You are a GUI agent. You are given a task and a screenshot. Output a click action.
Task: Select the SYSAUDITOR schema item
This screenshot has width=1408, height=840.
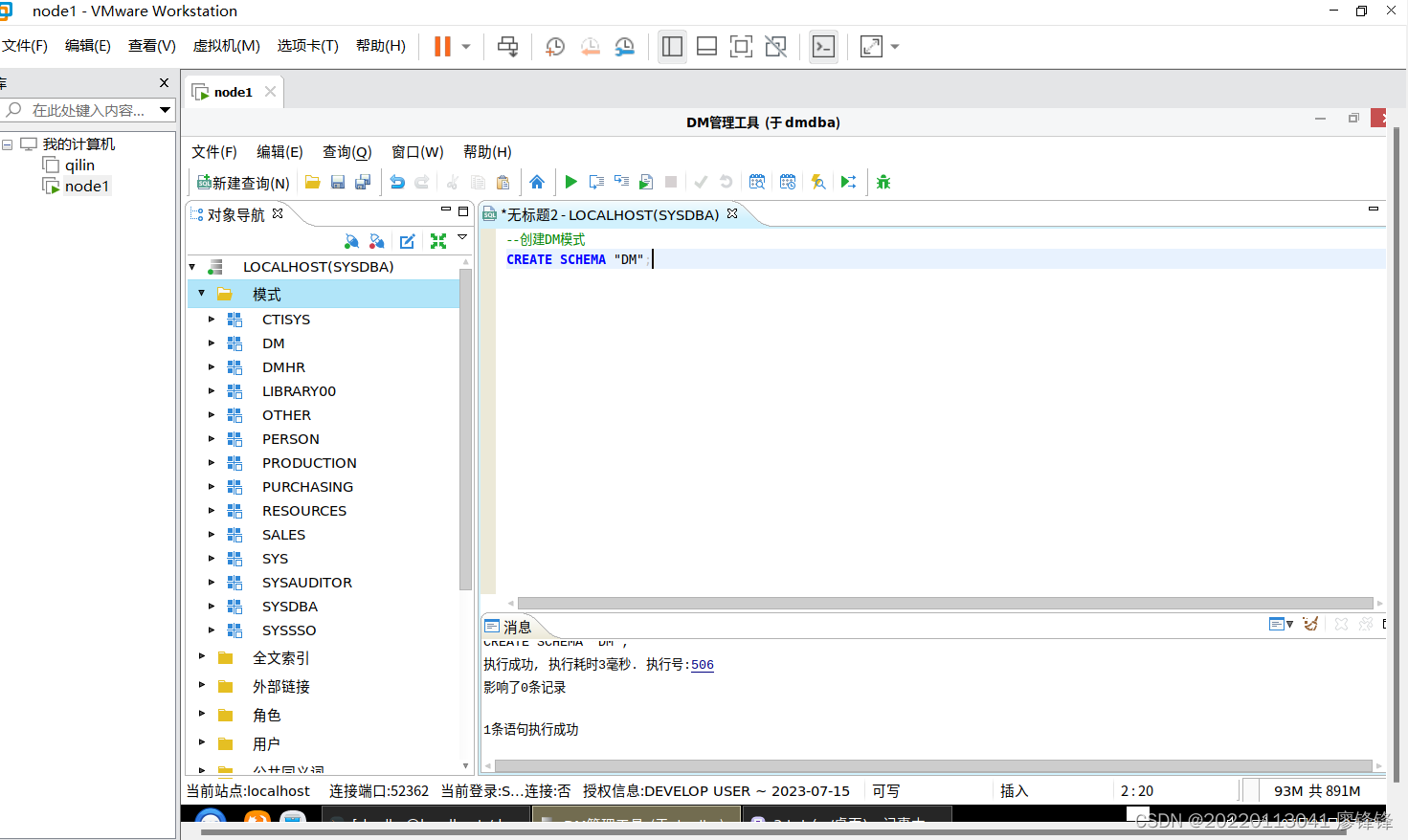[x=307, y=583]
